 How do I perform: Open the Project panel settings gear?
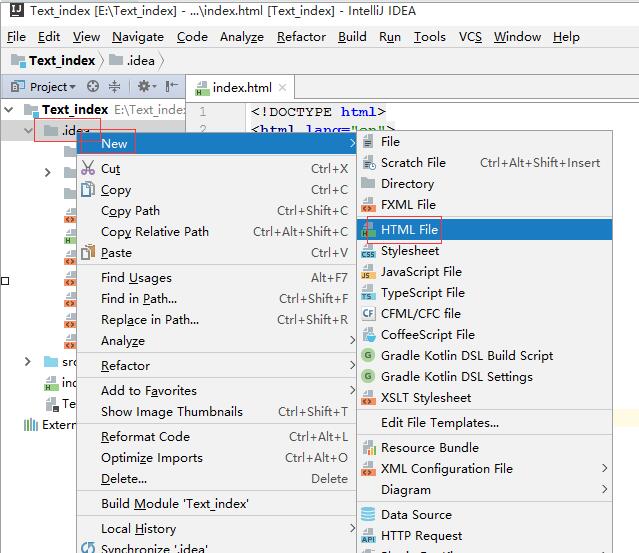click(147, 86)
